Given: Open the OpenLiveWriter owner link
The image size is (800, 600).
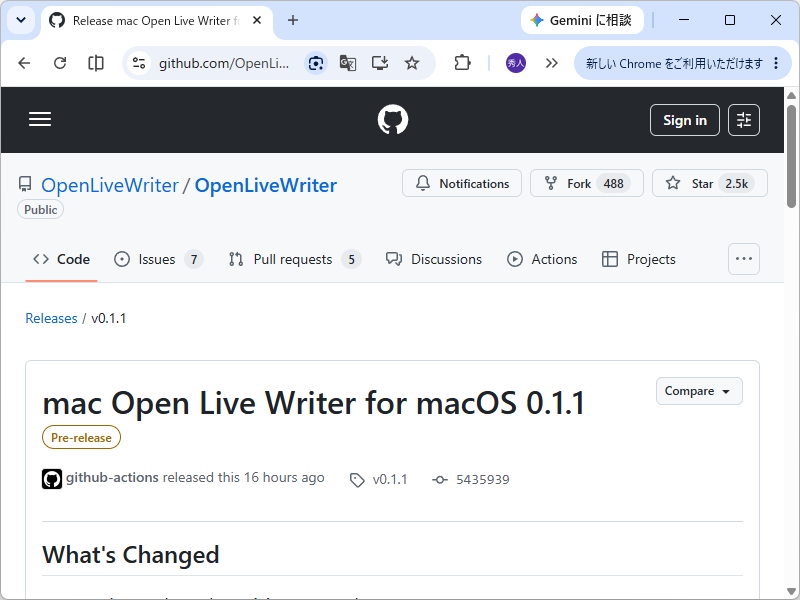Looking at the screenshot, I should 110,185.
